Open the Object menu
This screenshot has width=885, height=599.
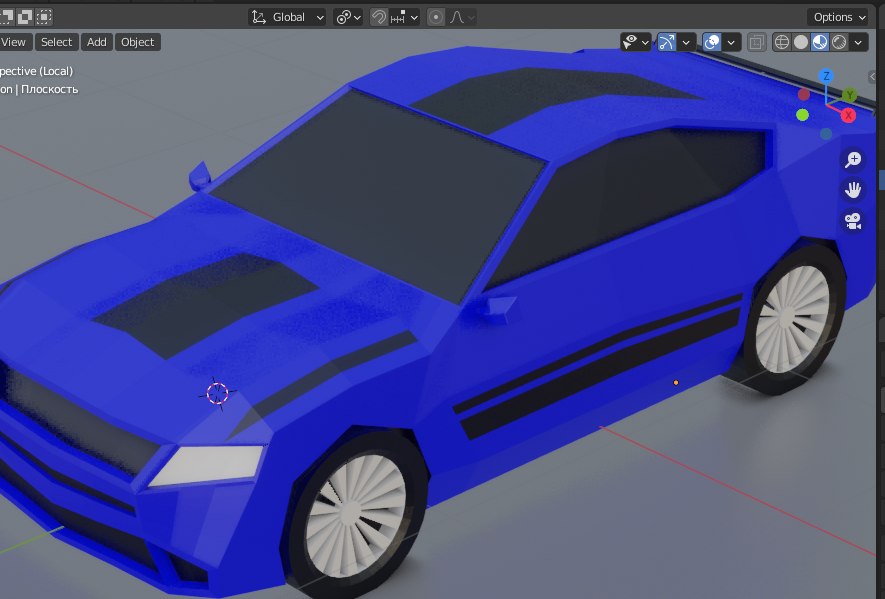tap(137, 42)
